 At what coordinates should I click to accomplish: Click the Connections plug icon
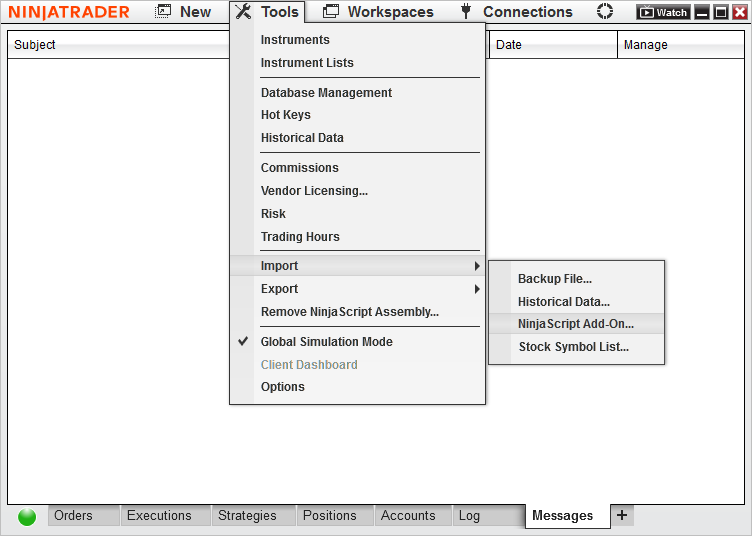(466, 12)
